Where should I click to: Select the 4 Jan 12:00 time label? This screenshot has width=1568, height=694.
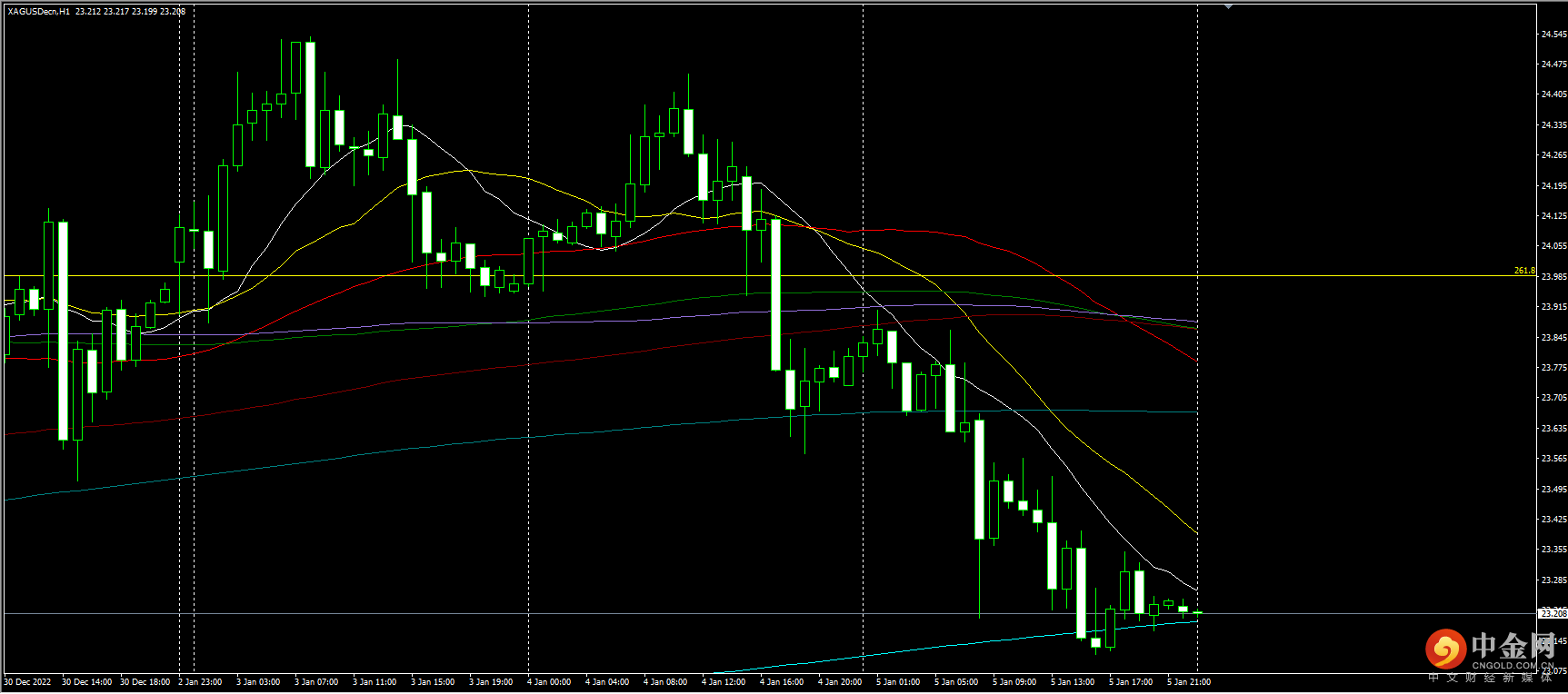tap(724, 682)
